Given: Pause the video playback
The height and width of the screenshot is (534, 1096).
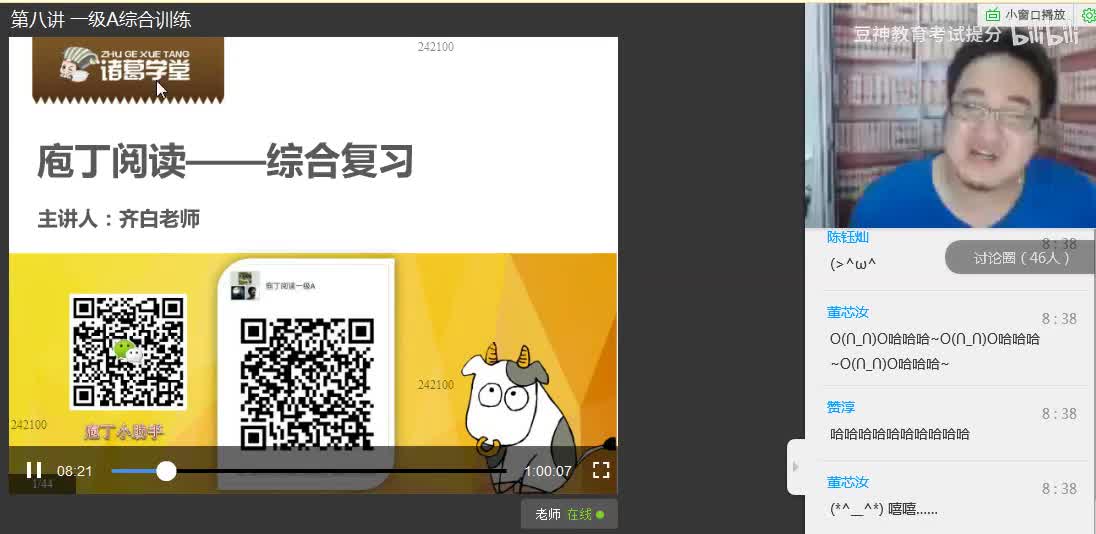Looking at the screenshot, I should coord(34,470).
